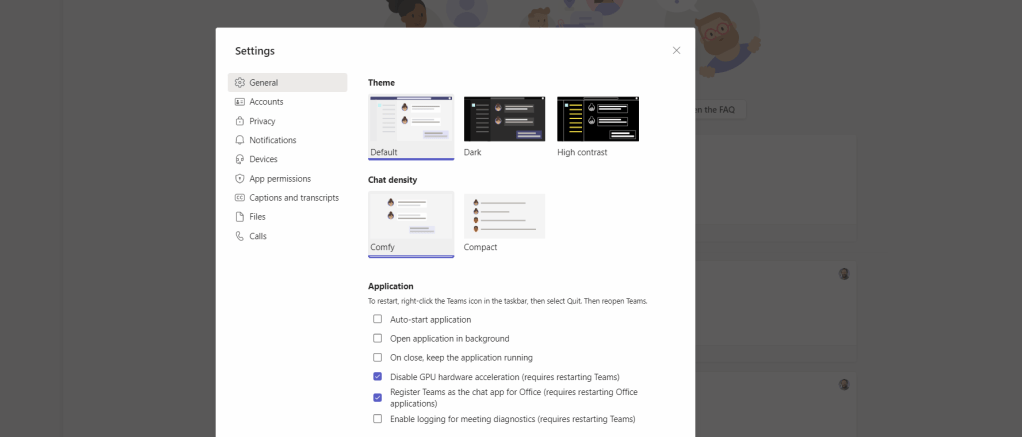Click the Devices headset icon
Viewport: 1022px width, 437px height.
pyautogui.click(x=240, y=159)
